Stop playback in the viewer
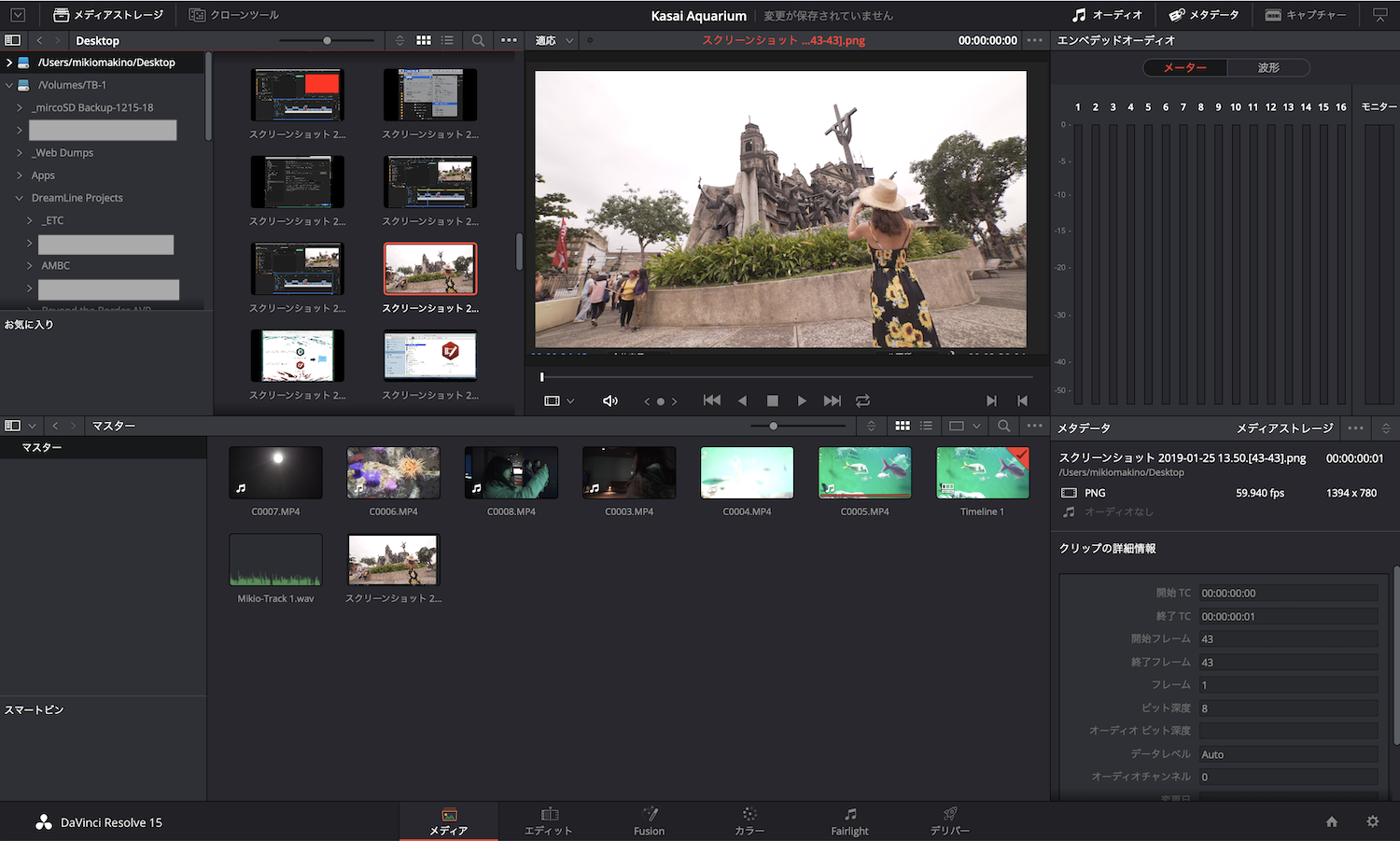The image size is (1400, 841). coord(772,400)
